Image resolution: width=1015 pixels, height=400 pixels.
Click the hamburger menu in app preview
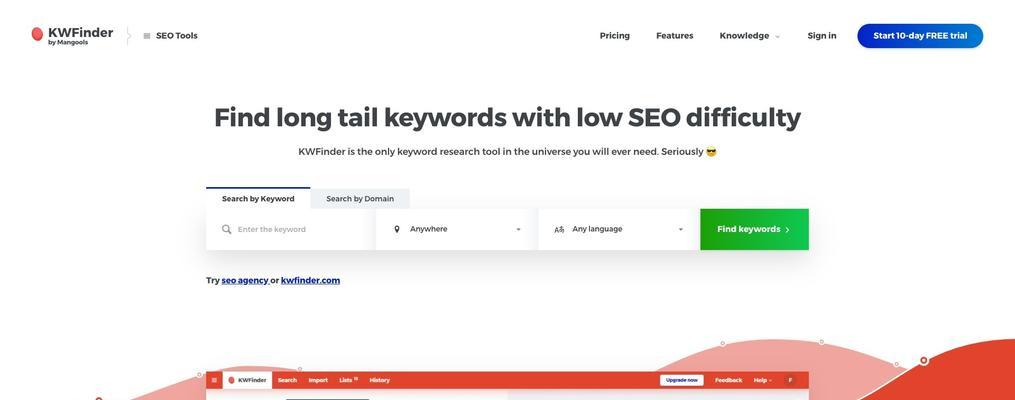(214, 380)
